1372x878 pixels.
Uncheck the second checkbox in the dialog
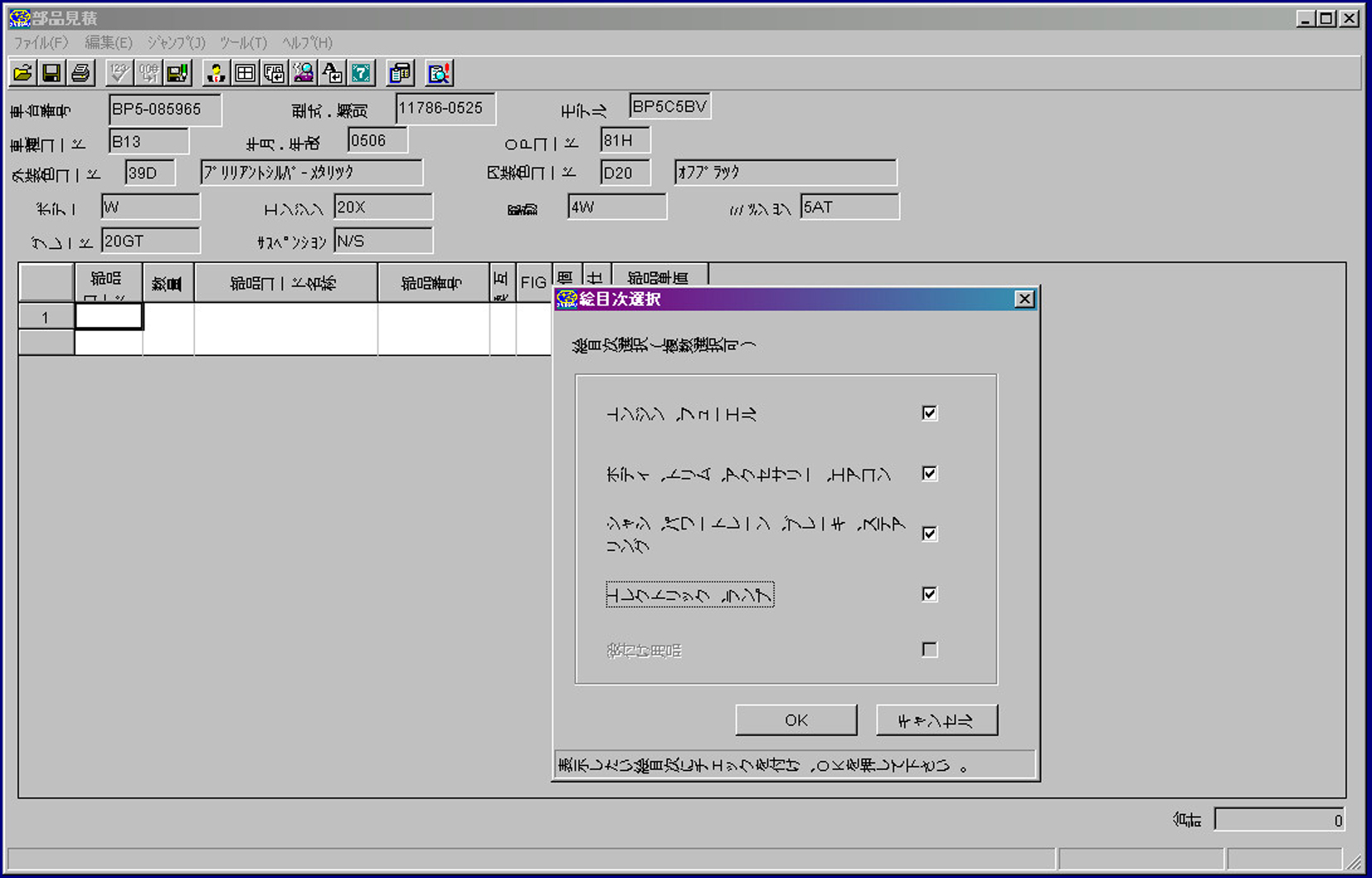pos(929,474)
